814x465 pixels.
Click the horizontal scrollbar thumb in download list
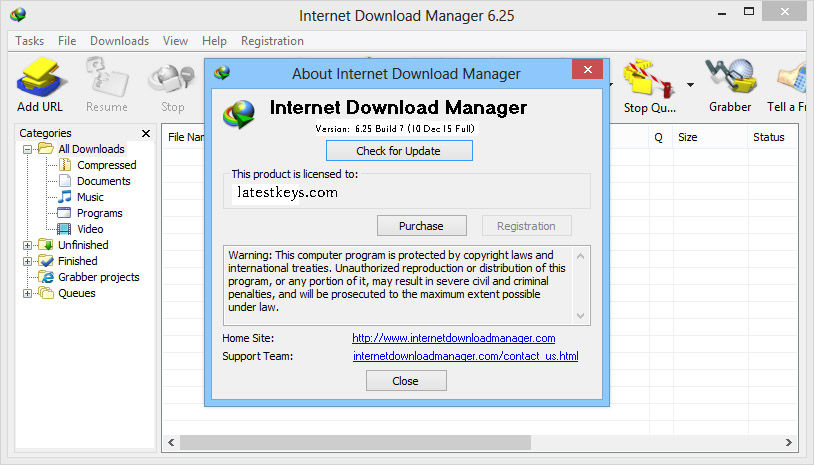(356, 442)
